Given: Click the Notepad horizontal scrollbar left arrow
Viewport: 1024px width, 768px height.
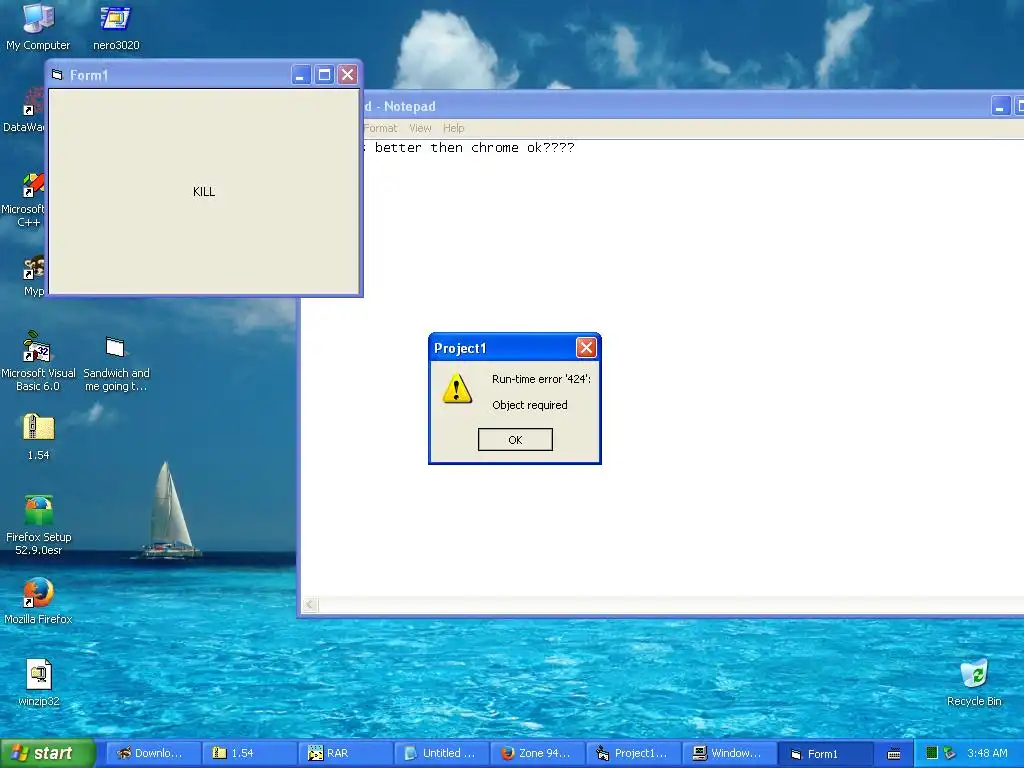Looking at the screenshot, I should [310, 605].
